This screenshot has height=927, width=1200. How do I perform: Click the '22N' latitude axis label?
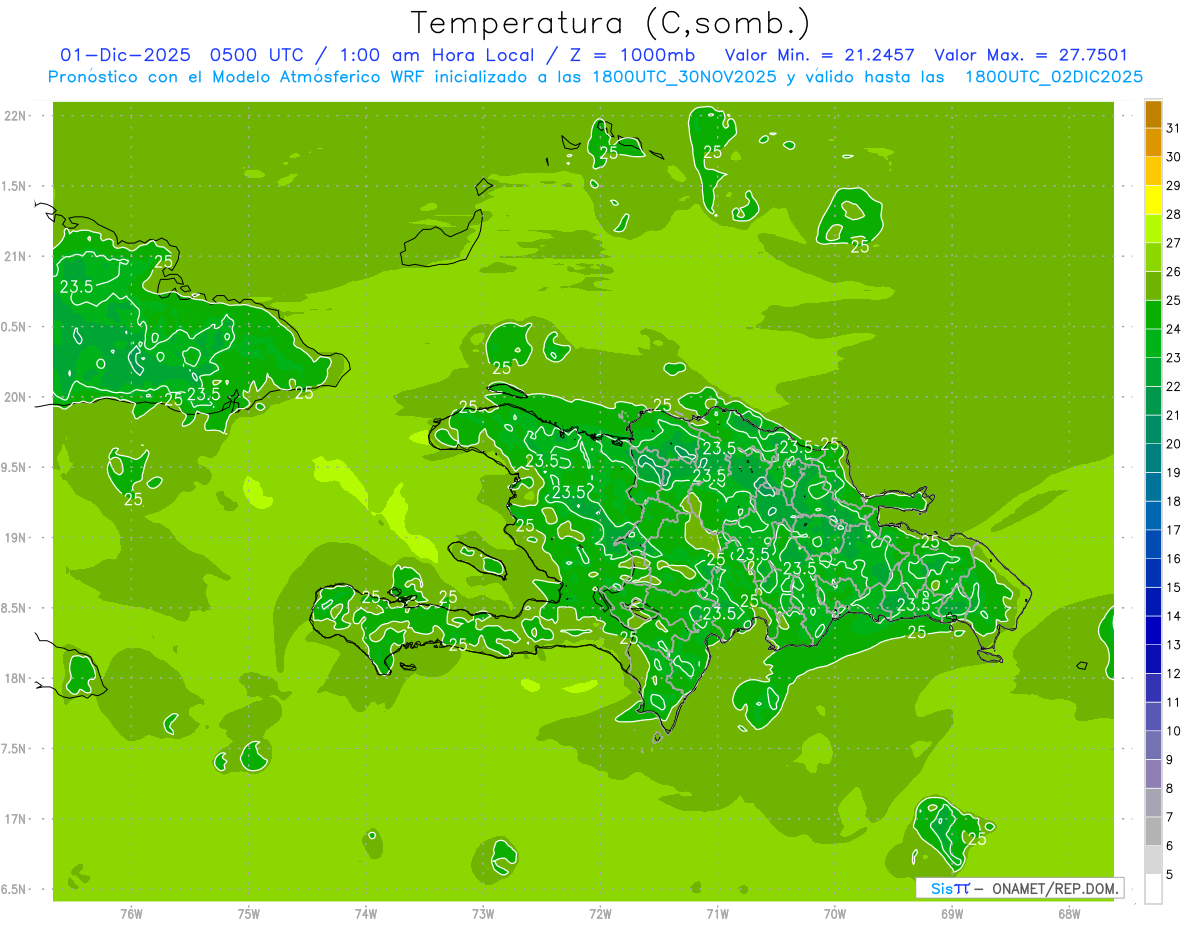(17, 116)
